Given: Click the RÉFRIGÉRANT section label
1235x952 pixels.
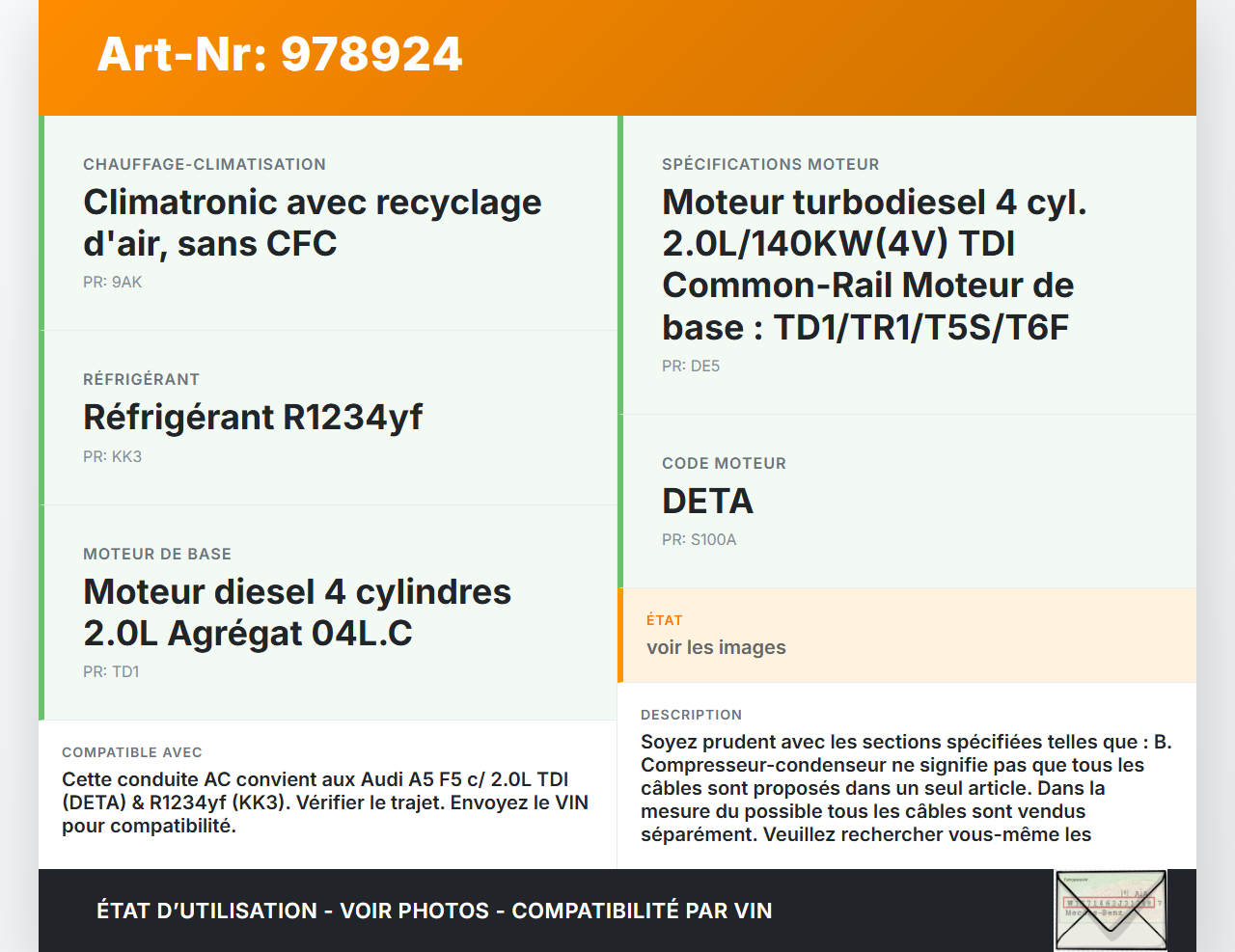Looking at the screenshot, I should click(x=142, y=379).
